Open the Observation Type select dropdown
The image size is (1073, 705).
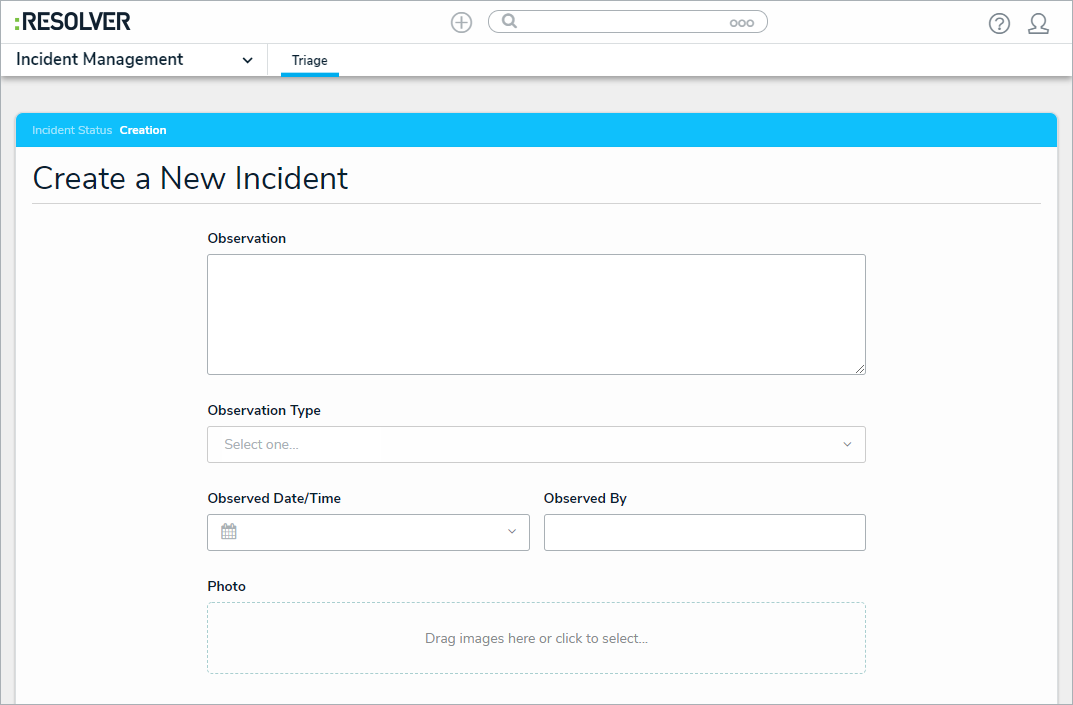[x=536, y=444]
